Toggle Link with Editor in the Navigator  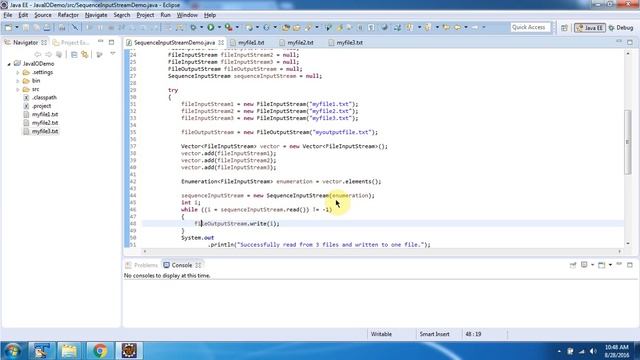tap(85, 54)
